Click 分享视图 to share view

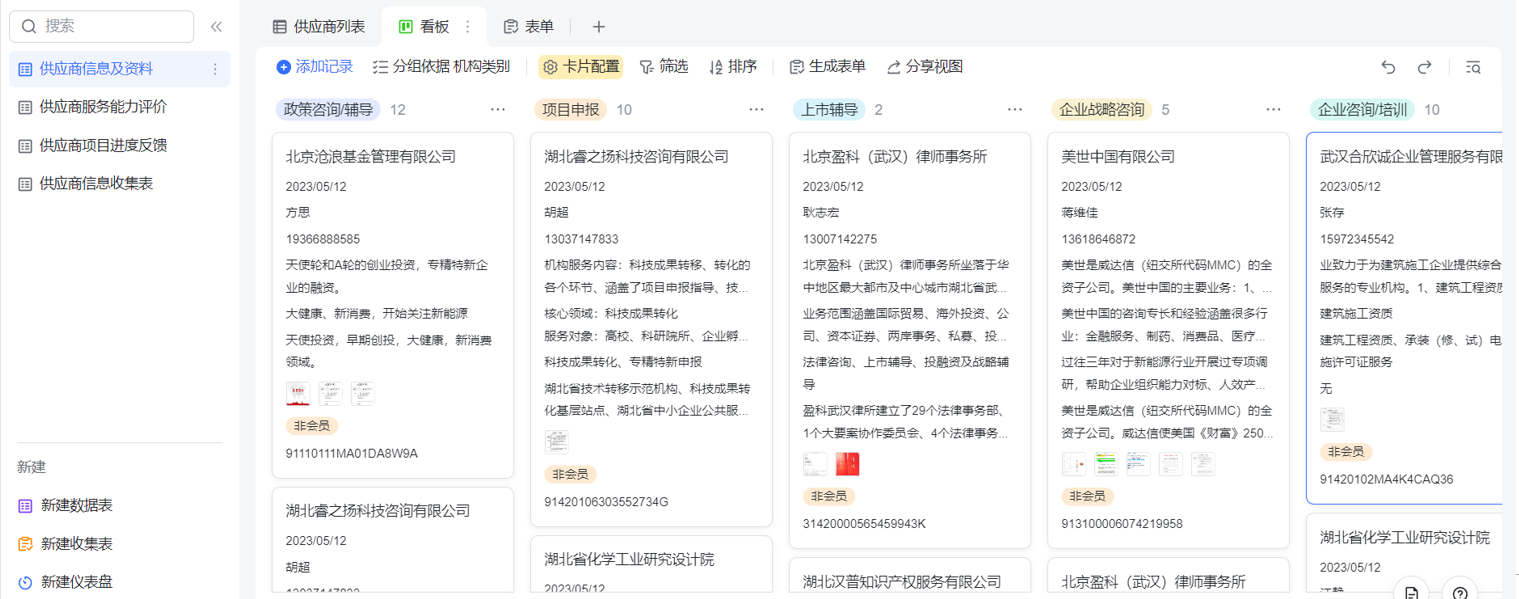925,67
